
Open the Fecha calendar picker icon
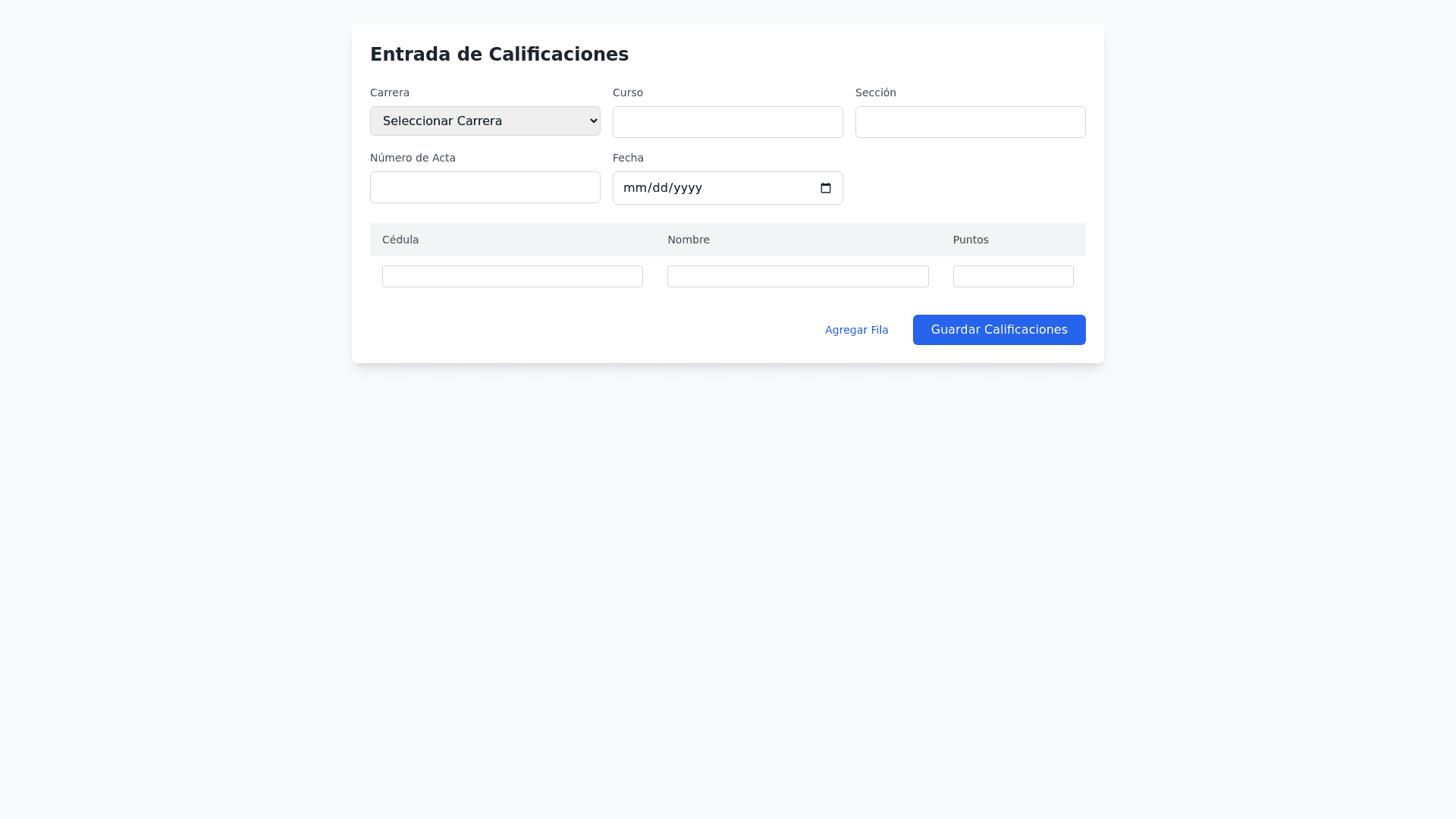(826, 188)
